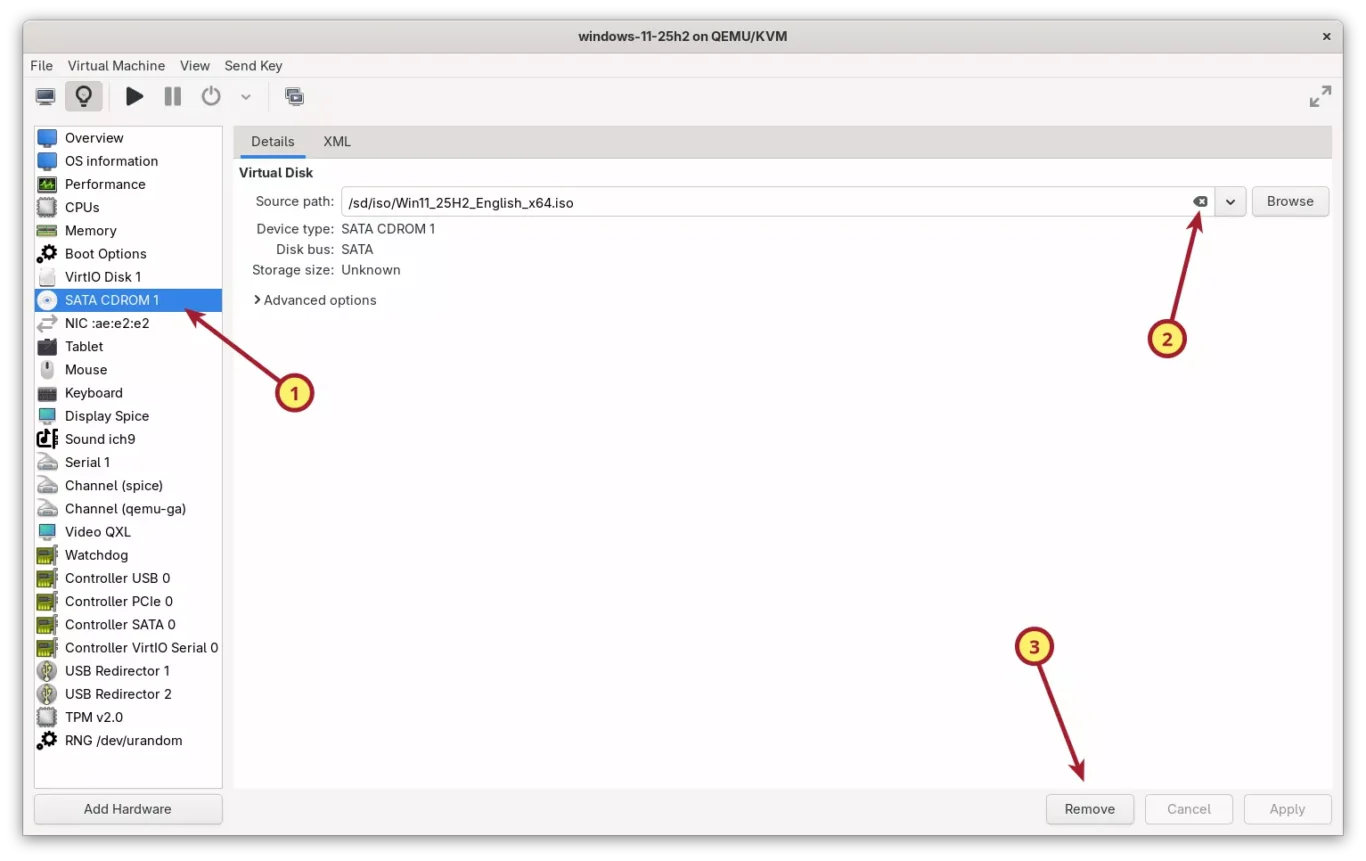Show the graphical console view
This screenshot has height=861, width=1366.
click(x=46, y=96)
